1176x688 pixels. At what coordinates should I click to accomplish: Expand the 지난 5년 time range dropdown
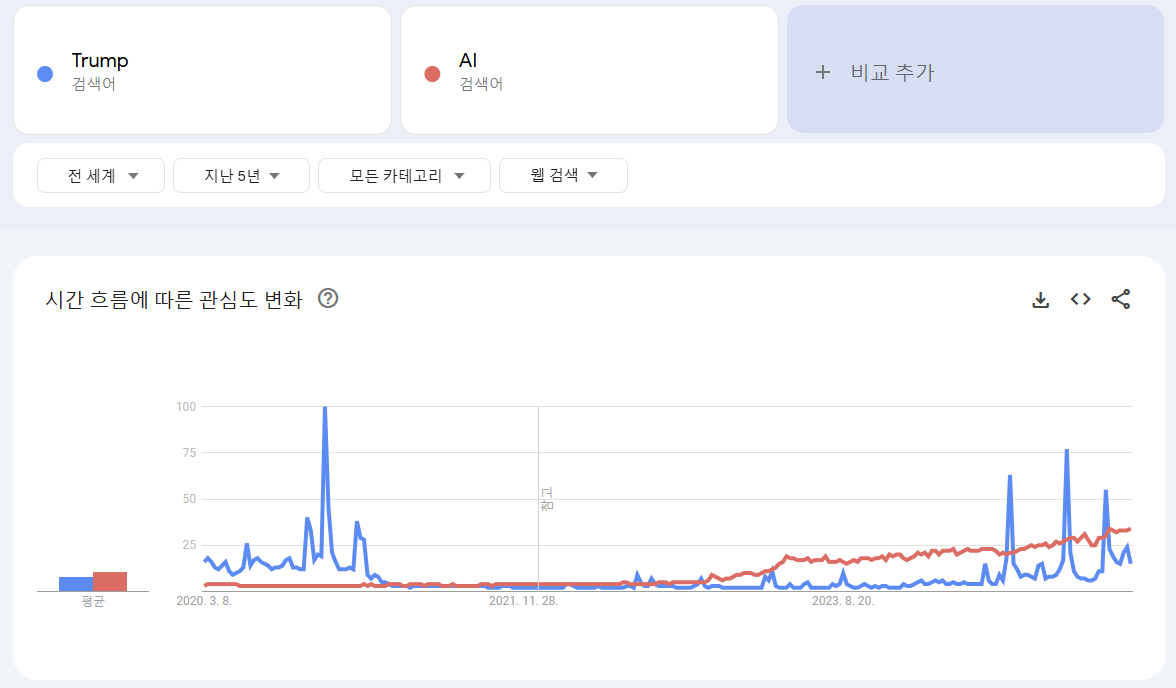point(242,176)
